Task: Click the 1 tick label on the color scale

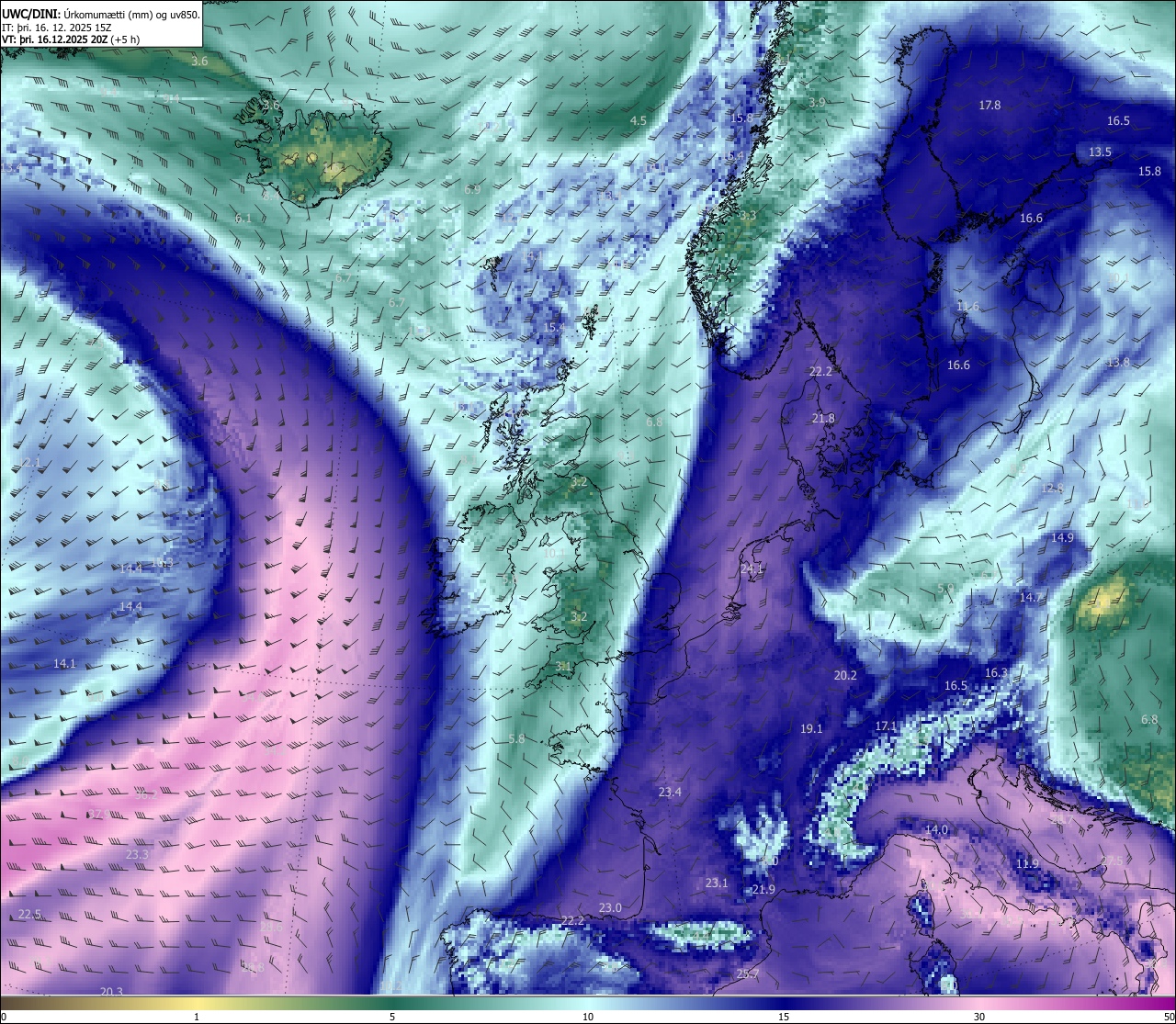Action: pos(197,1017)
